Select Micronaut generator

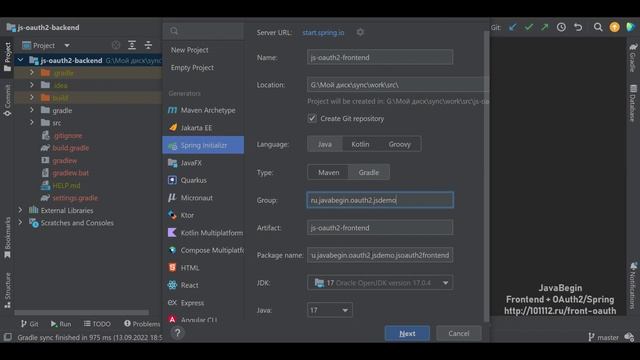click(x=203, y=198)
